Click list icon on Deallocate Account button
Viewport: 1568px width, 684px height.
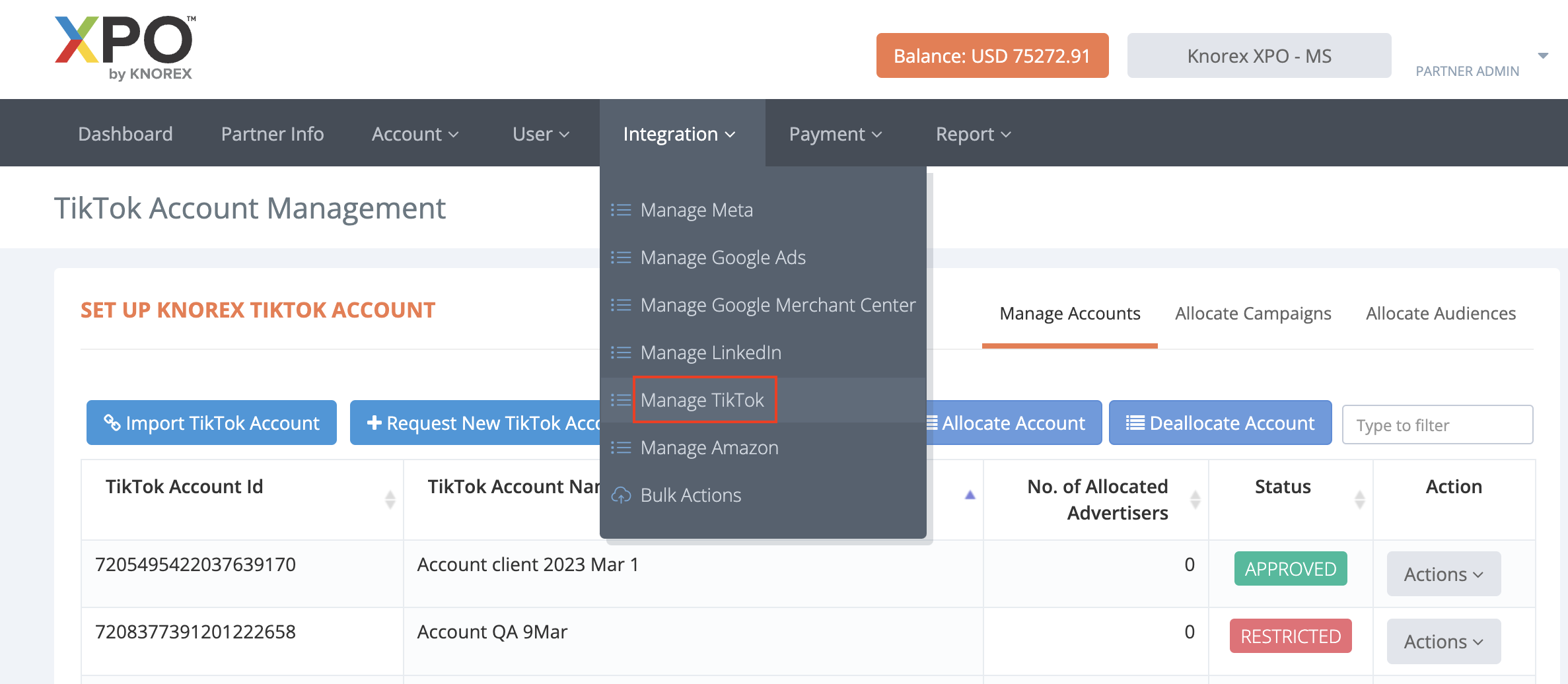tap(1135, 423)
